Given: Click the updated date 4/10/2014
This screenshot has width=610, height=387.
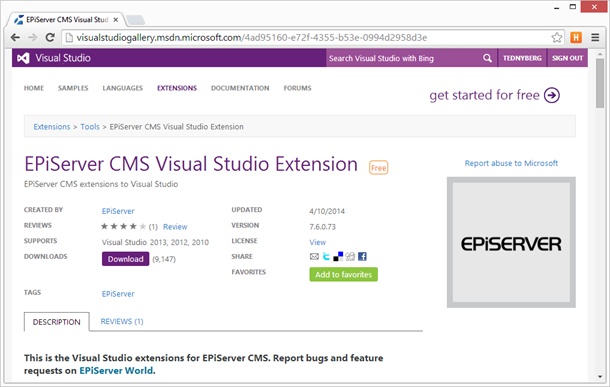Looking at the screenshot, I should point(327,211).
